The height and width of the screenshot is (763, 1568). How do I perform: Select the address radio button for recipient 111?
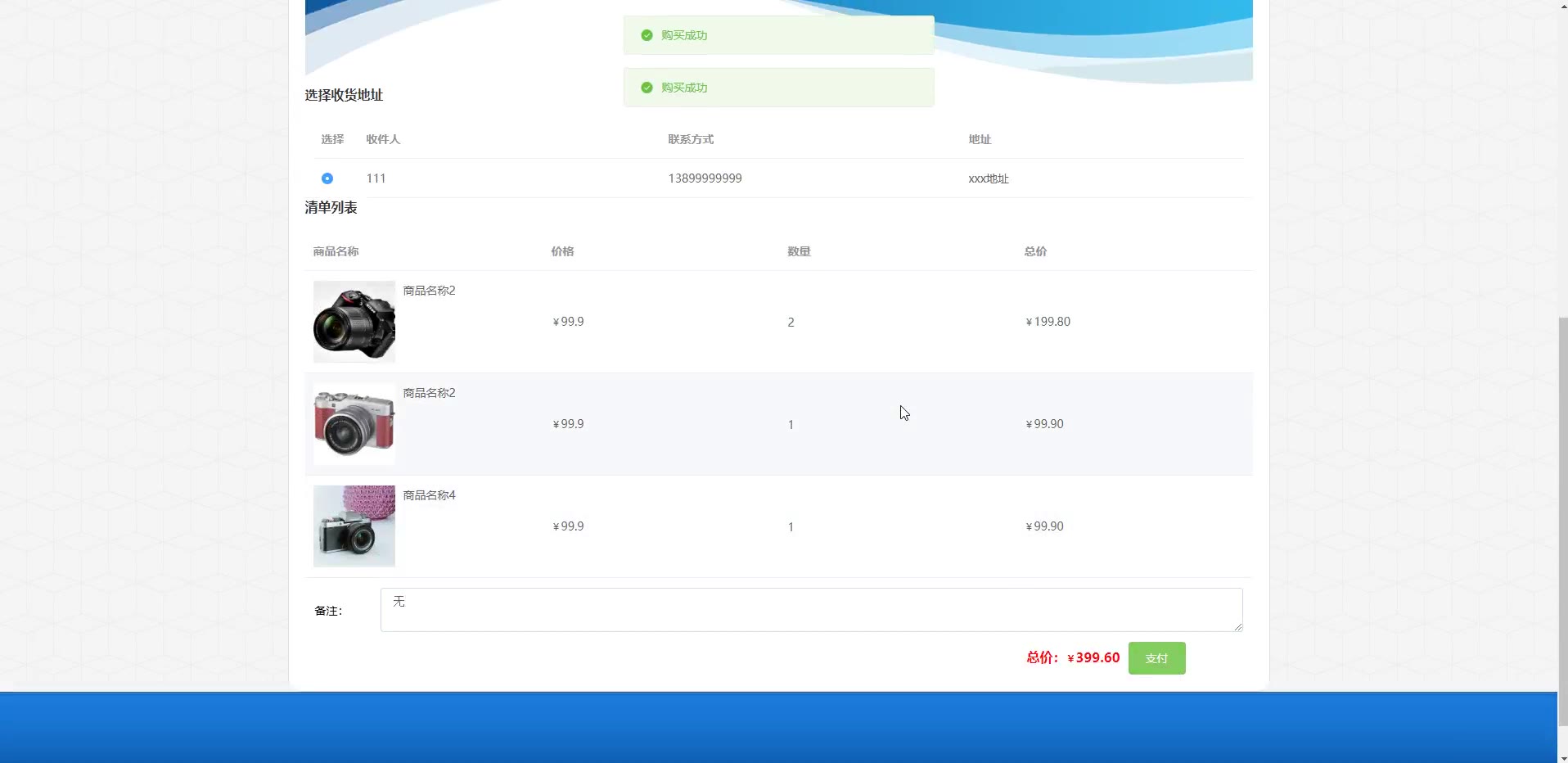coord(327,178)
